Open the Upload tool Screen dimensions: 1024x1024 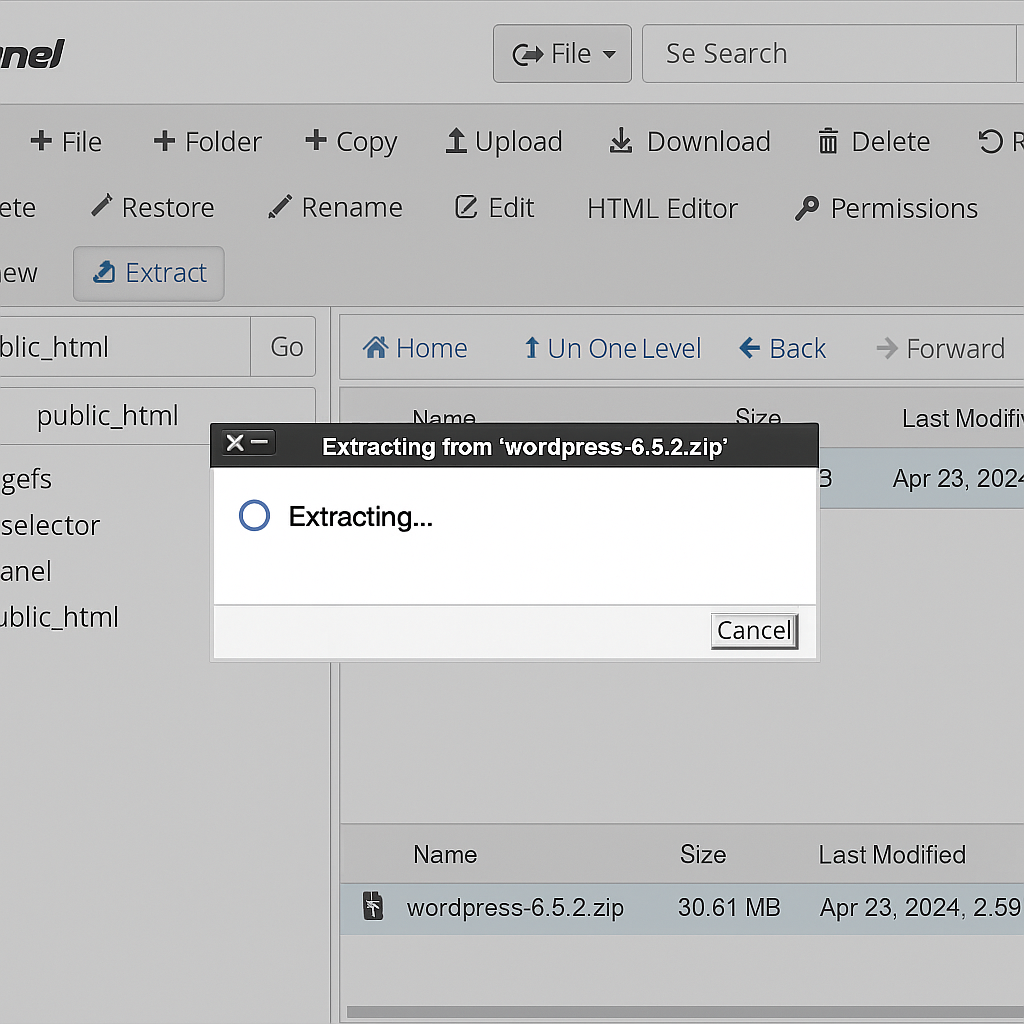(x=504, y=142)
